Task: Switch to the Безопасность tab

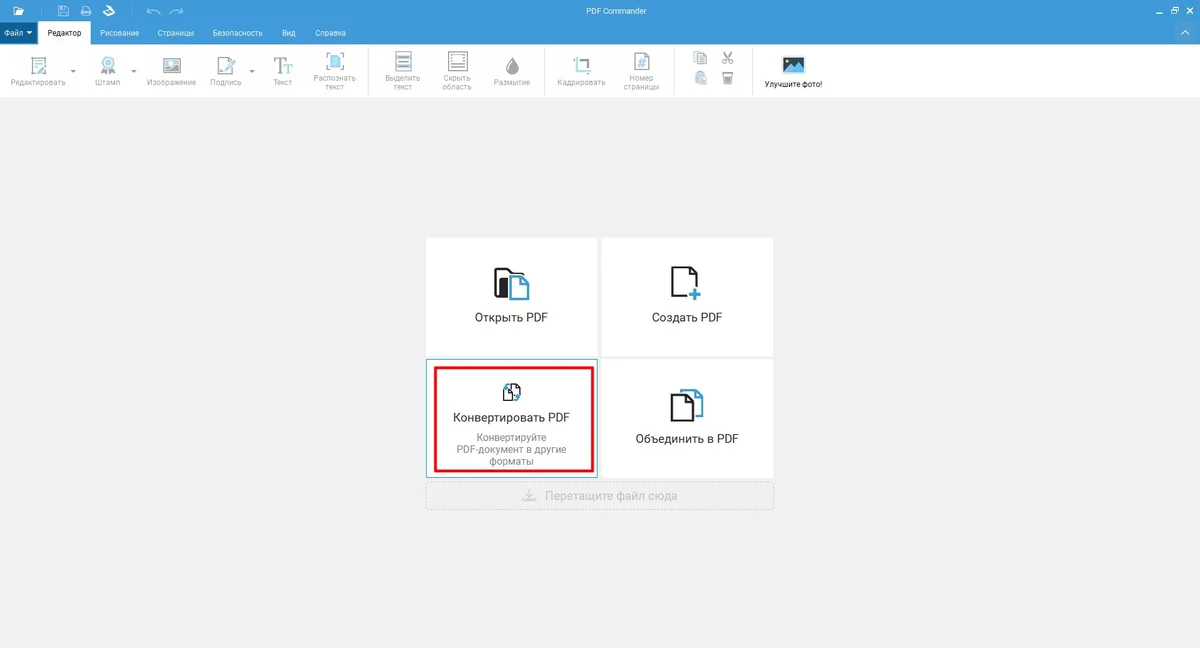Action: tap(238, 33)
